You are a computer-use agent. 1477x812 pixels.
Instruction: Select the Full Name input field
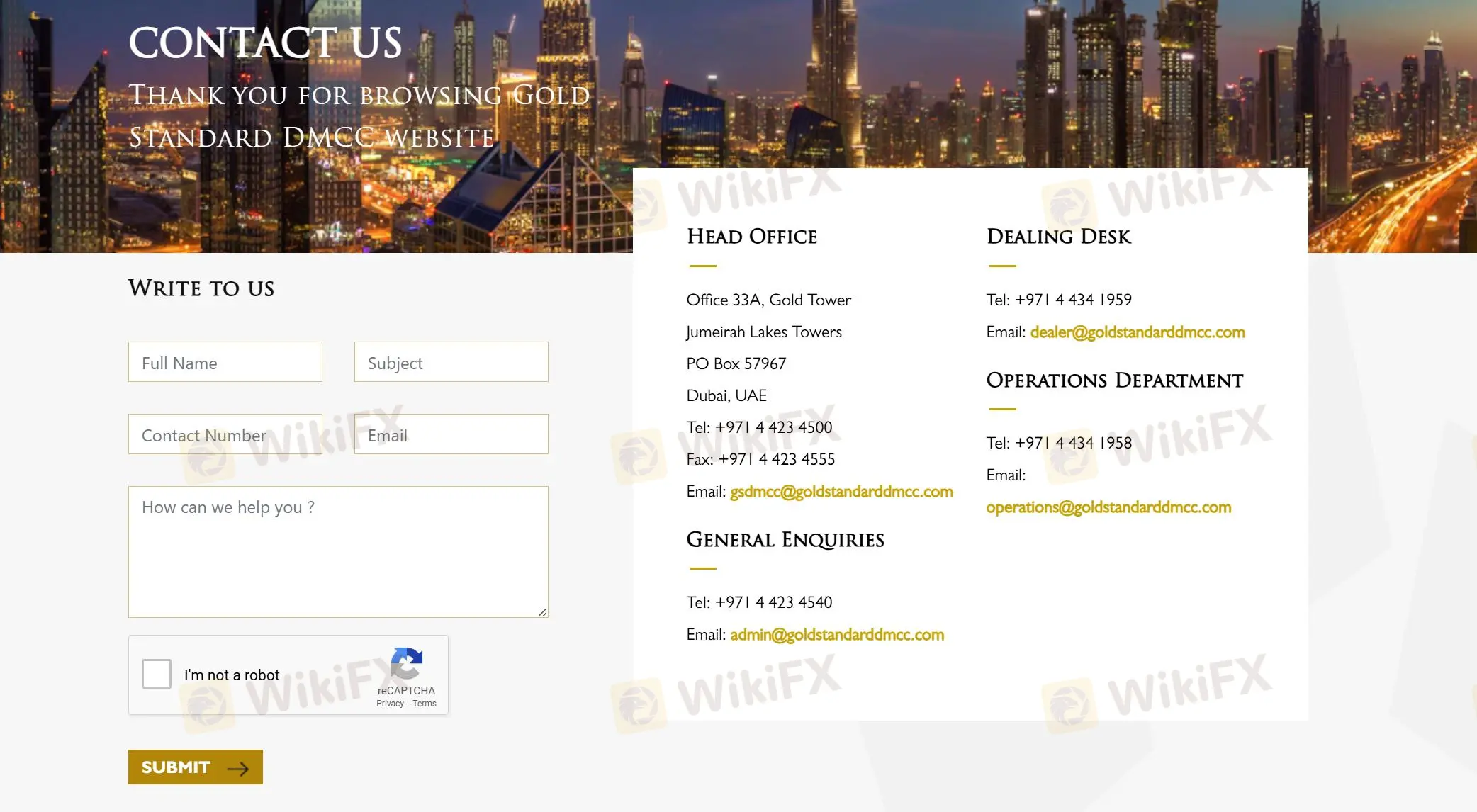click(x=225, y=362)
